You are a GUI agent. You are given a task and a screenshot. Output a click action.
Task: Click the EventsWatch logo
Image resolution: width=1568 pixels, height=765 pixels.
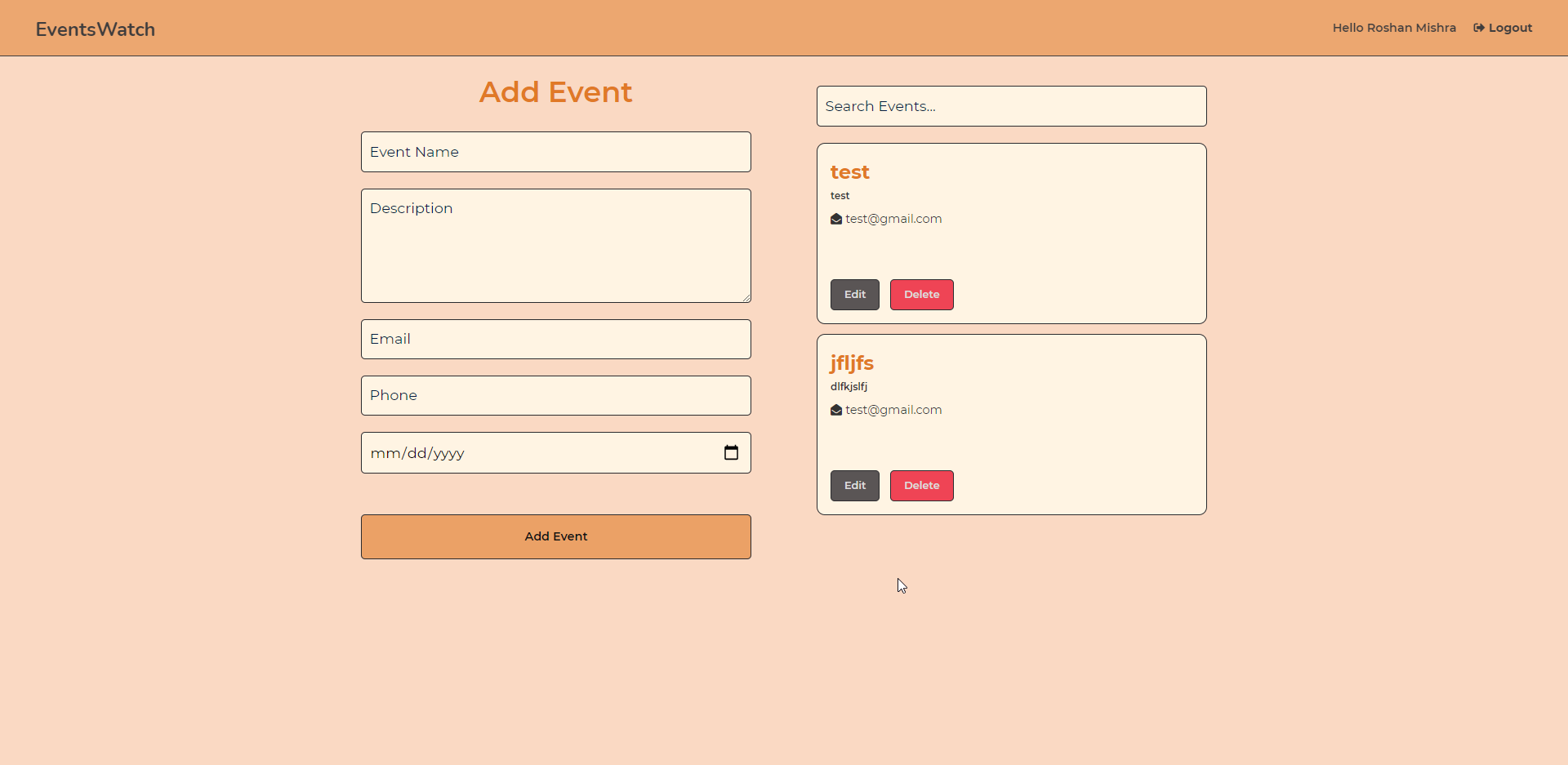[96, 29]
